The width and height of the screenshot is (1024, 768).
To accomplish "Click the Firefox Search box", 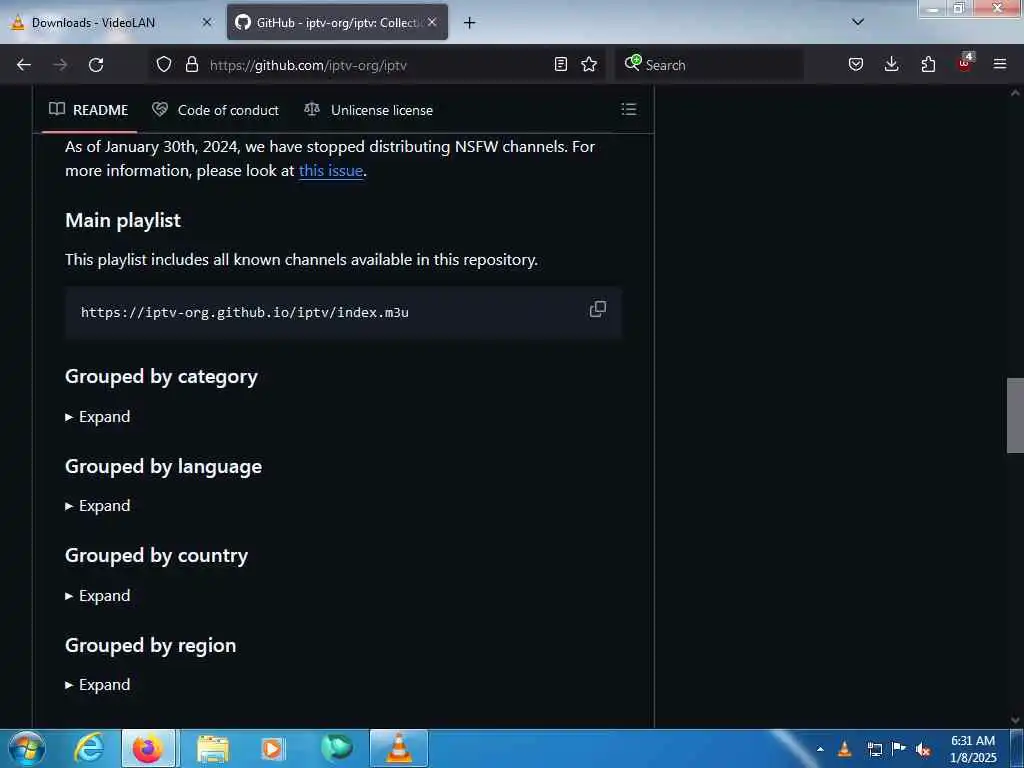I will pos(709,65).
